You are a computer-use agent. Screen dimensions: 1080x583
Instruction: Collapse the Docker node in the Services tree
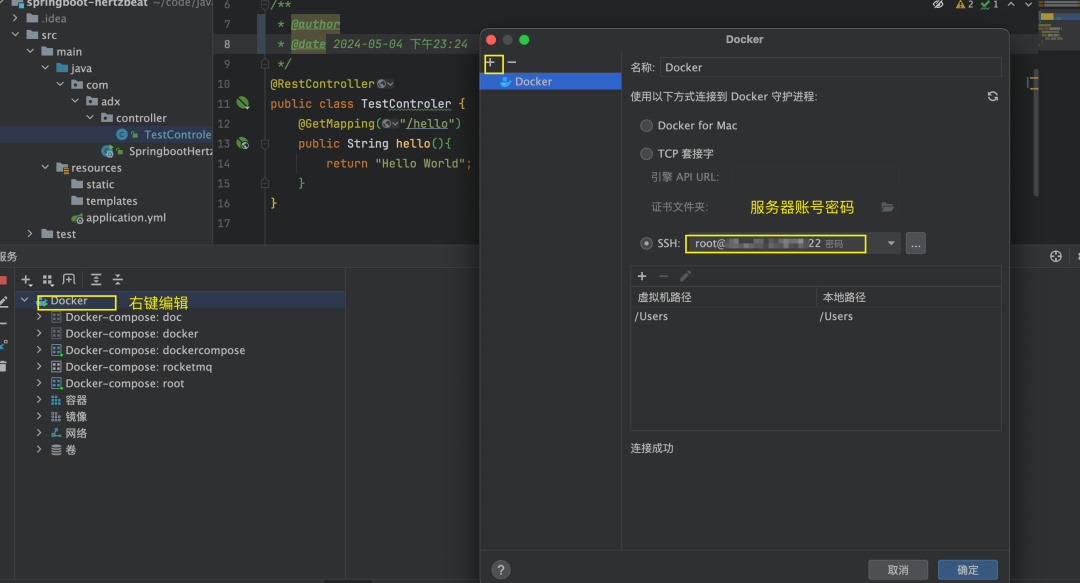(x=25, y=300)
